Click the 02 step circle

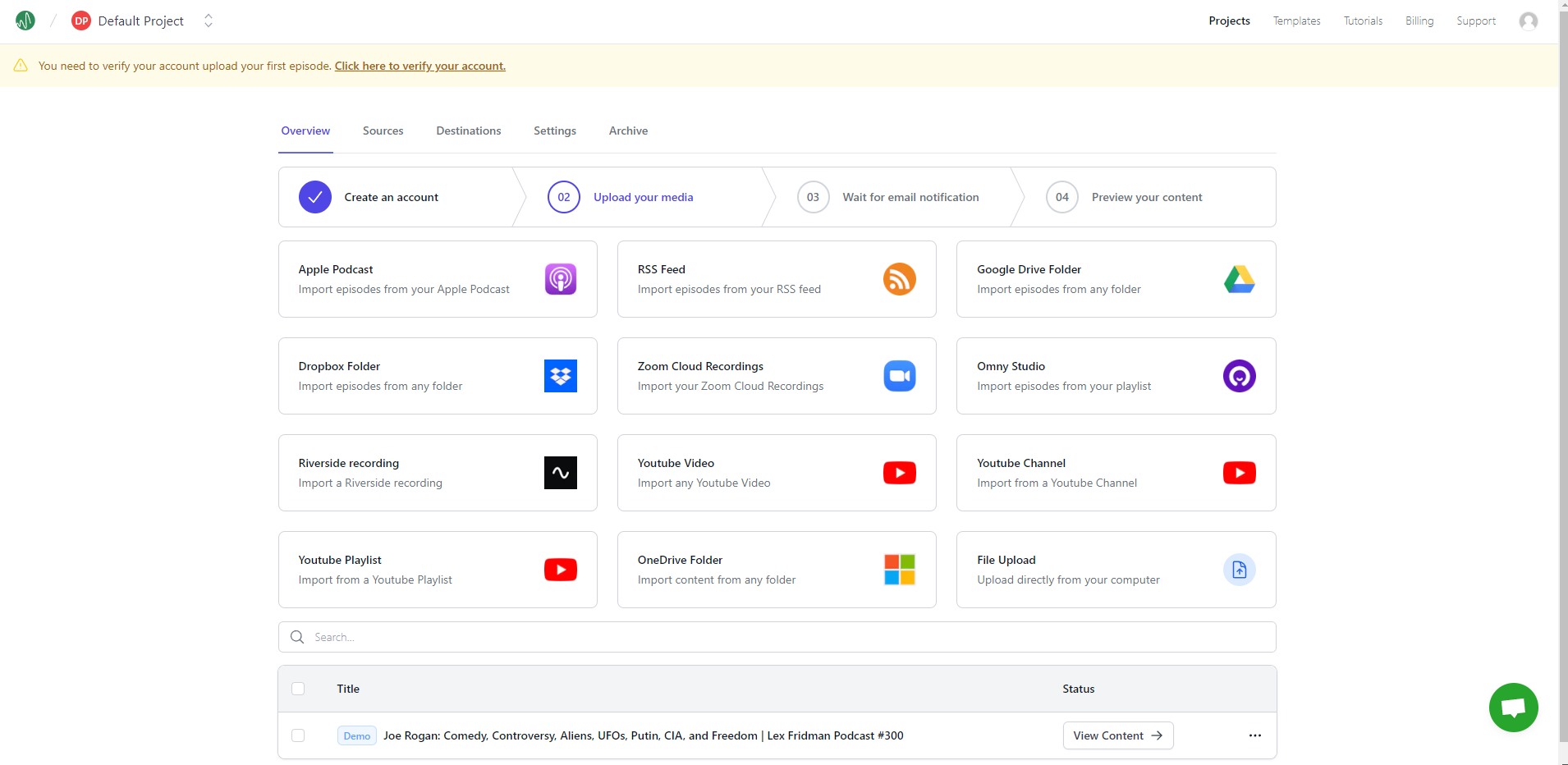pyautogui.click(x=564, y=197)
